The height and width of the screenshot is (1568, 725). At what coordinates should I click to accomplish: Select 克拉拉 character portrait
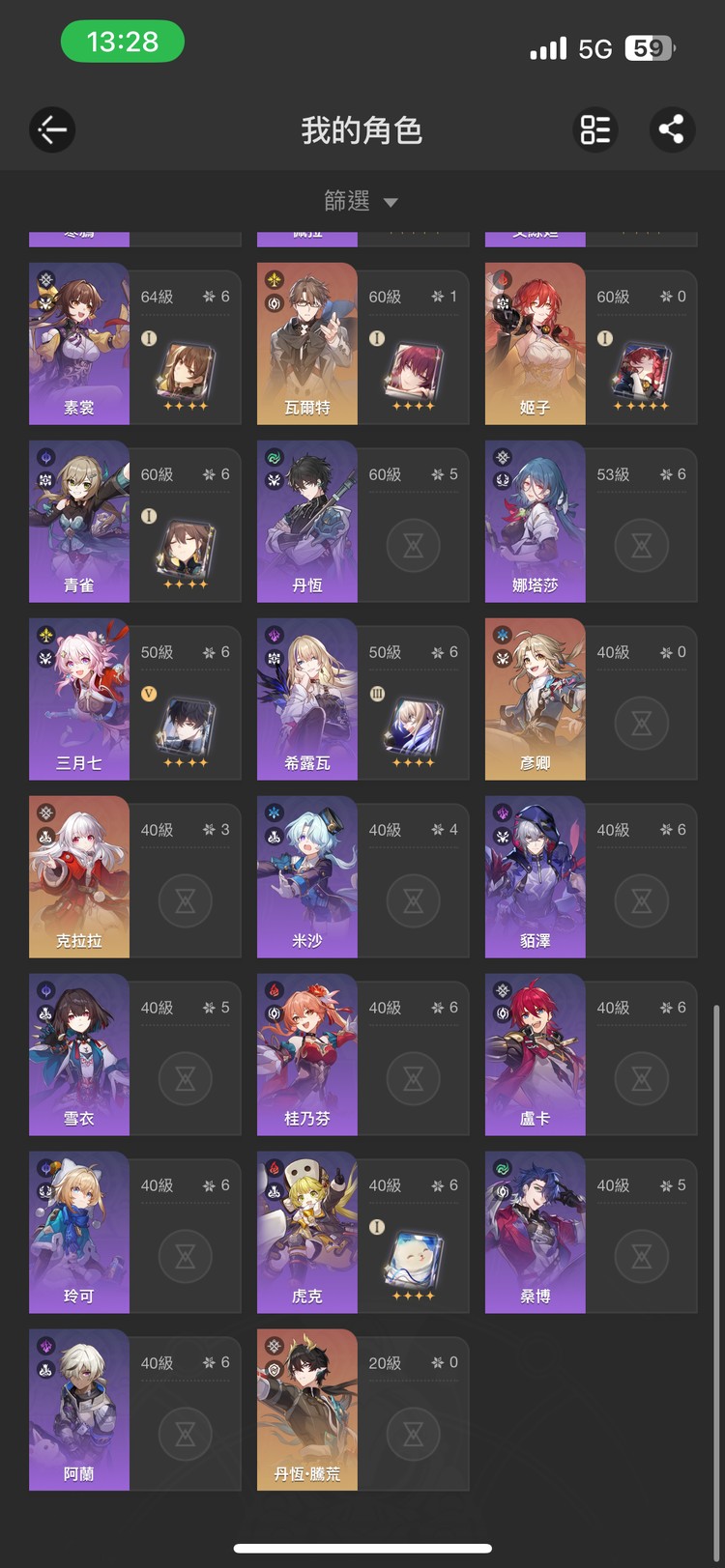coord(79,877)
